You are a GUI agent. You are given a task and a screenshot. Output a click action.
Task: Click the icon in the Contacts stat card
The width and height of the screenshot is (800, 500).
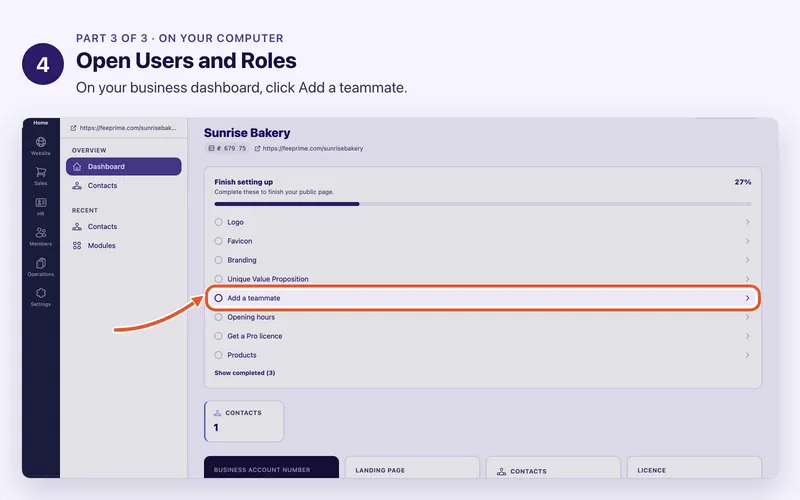tap(217, 413)
